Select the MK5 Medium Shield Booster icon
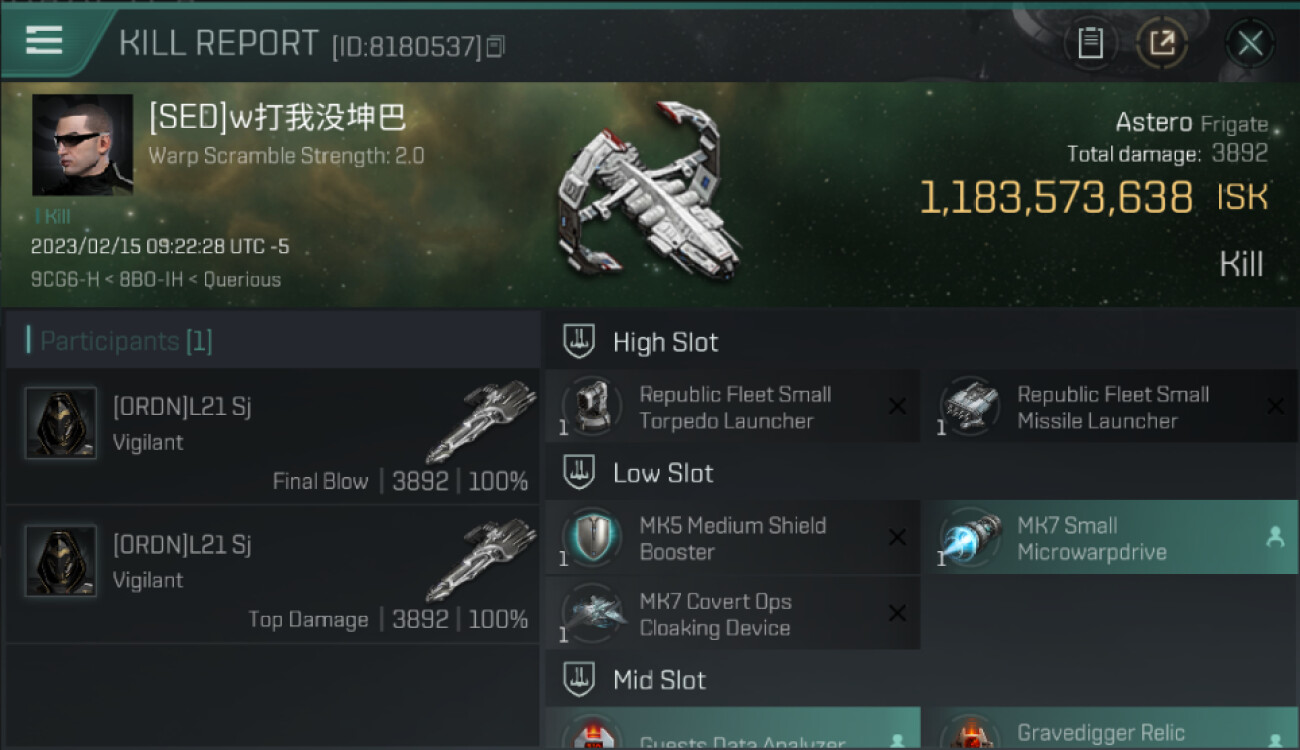 tap(592, 538)
